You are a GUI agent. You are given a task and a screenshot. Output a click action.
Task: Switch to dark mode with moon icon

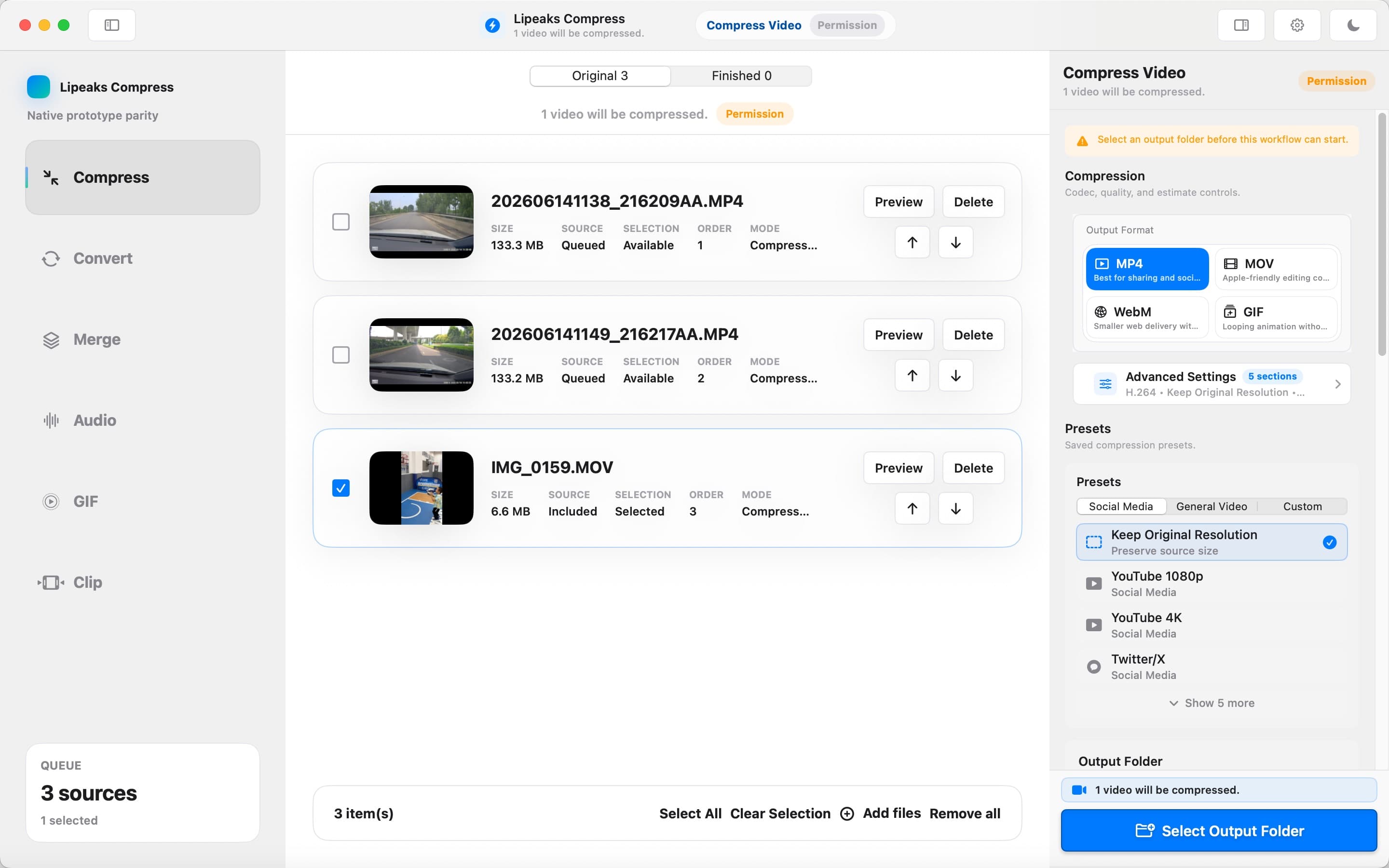[x=1353, y=25]
